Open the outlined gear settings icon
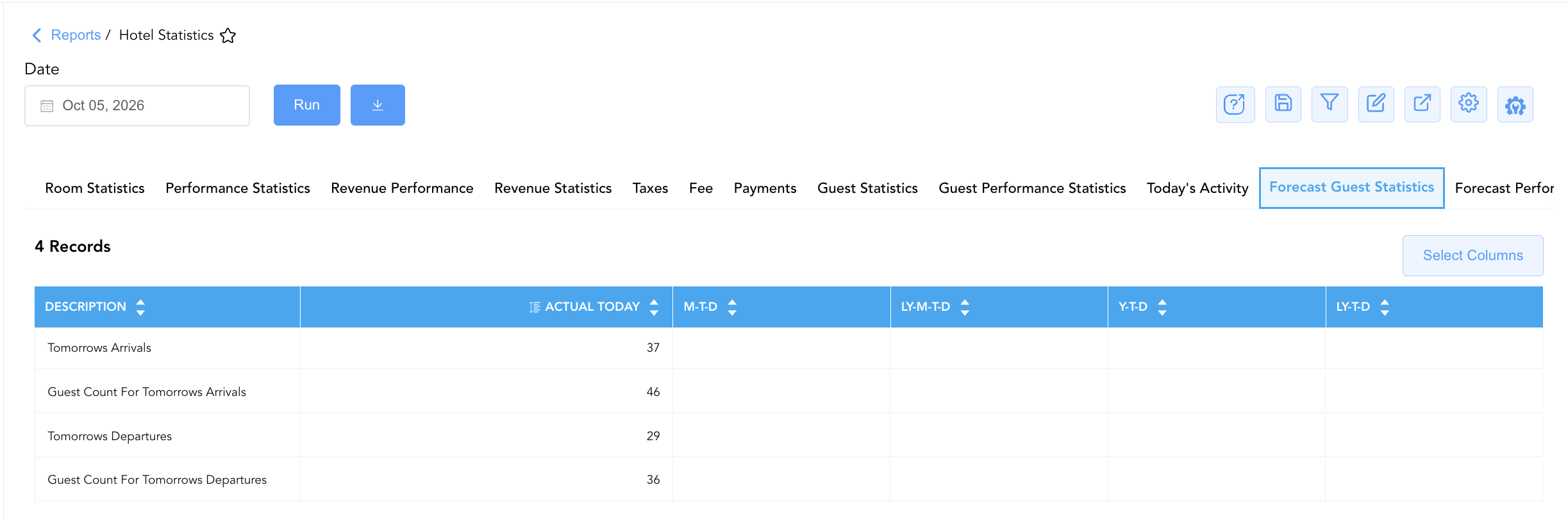Viewport: 1568px width, 519px height. 1469,104
